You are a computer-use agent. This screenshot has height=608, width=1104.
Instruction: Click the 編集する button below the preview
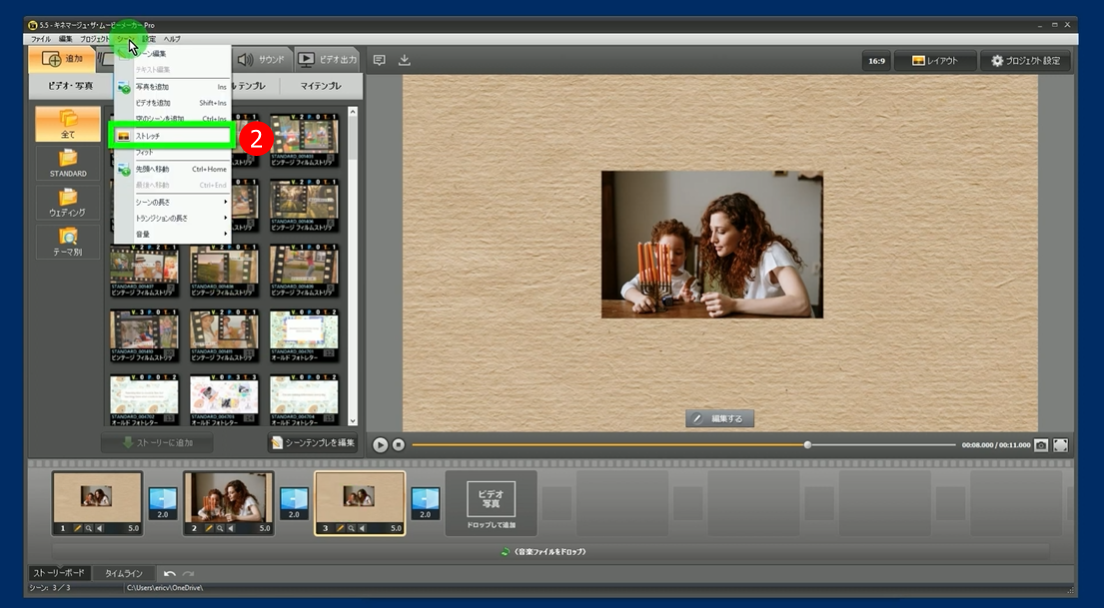(720, 419)
